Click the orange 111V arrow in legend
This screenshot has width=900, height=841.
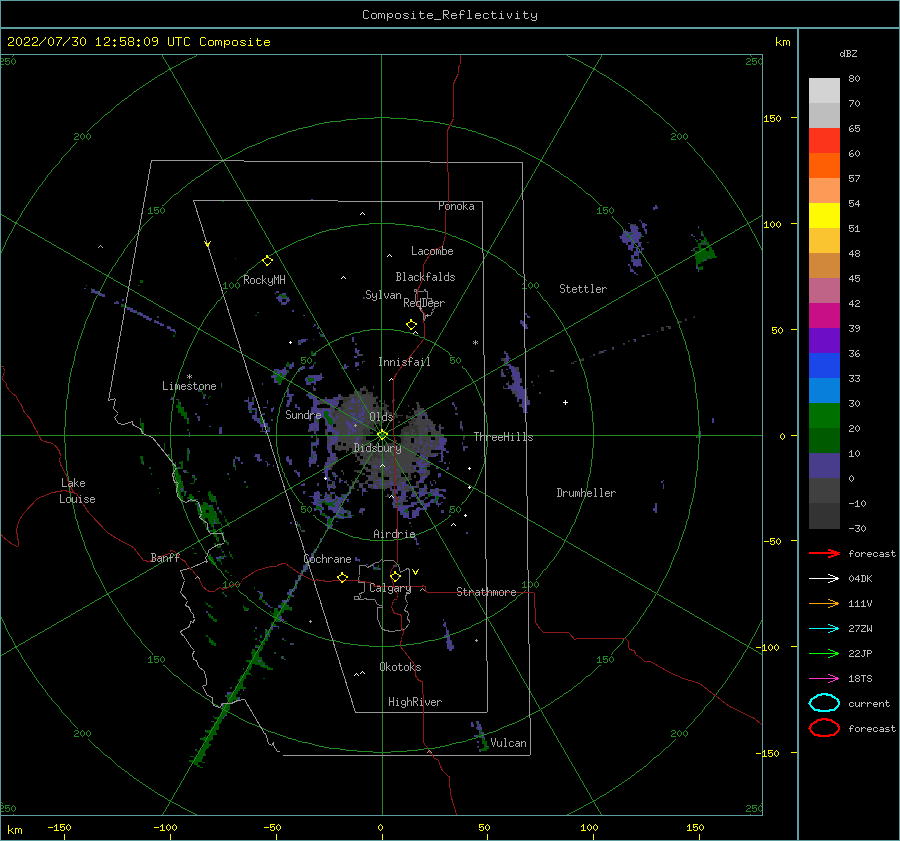[824, 603]
